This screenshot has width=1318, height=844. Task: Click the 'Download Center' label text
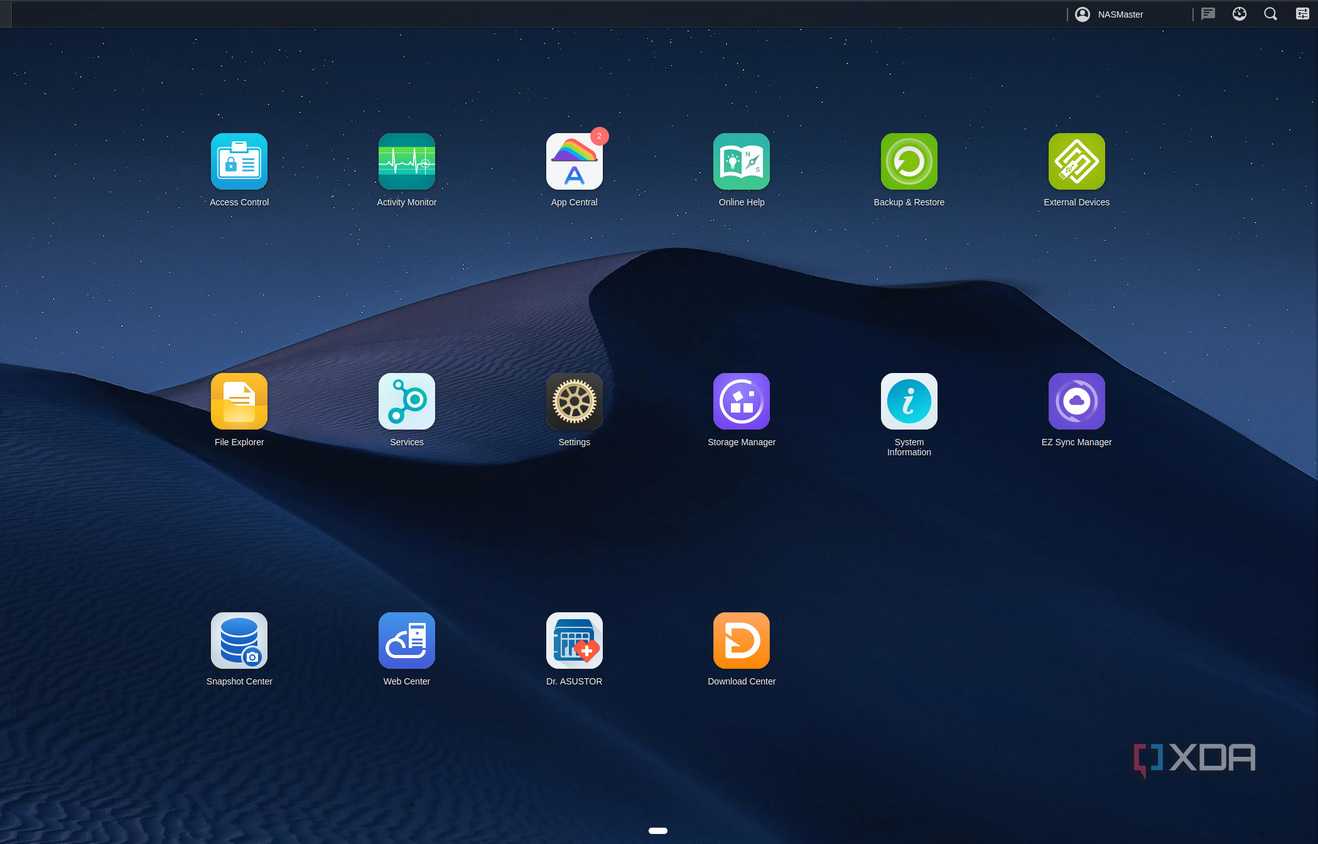[x=742, y=682]
